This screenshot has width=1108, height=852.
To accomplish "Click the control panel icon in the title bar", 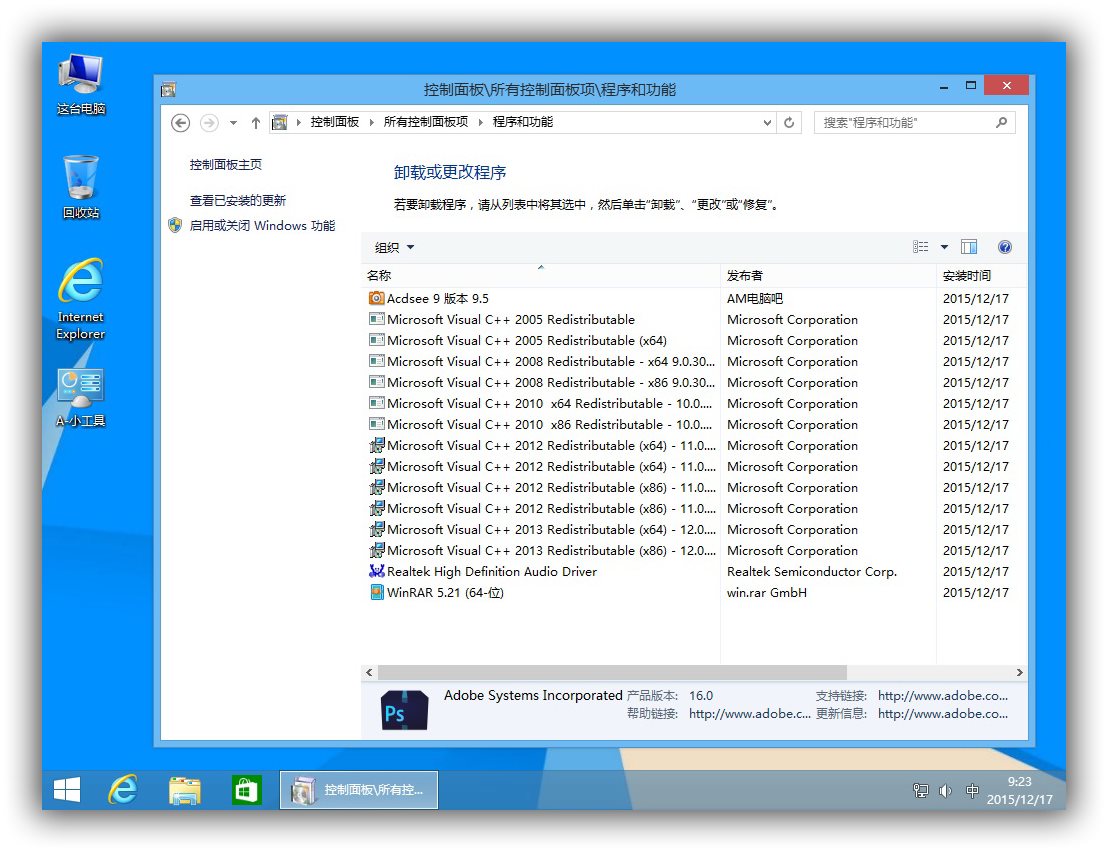I will coord(168,90).
